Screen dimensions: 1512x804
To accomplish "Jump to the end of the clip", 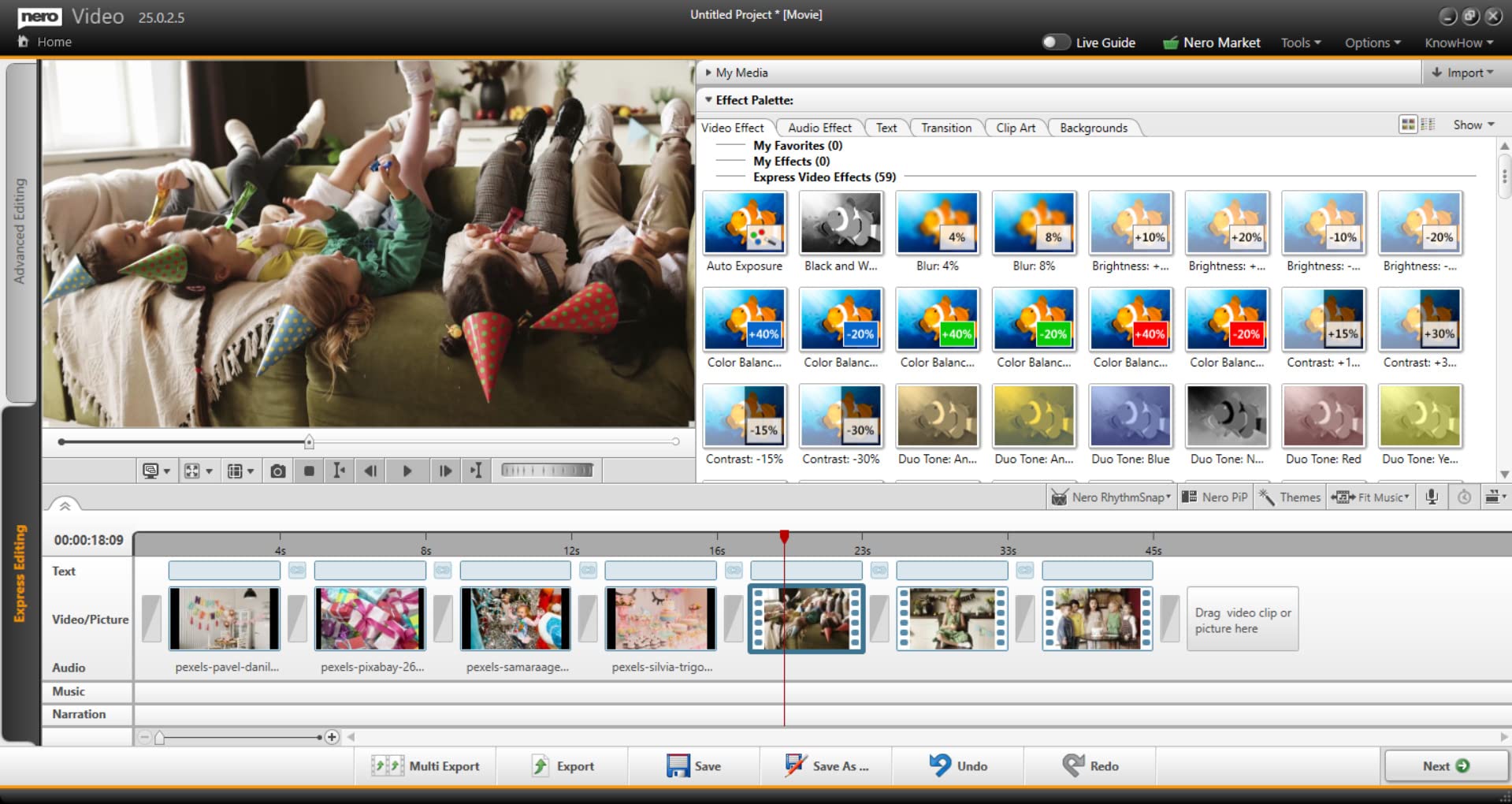I will pyautogui.click(x=476, y=471).
